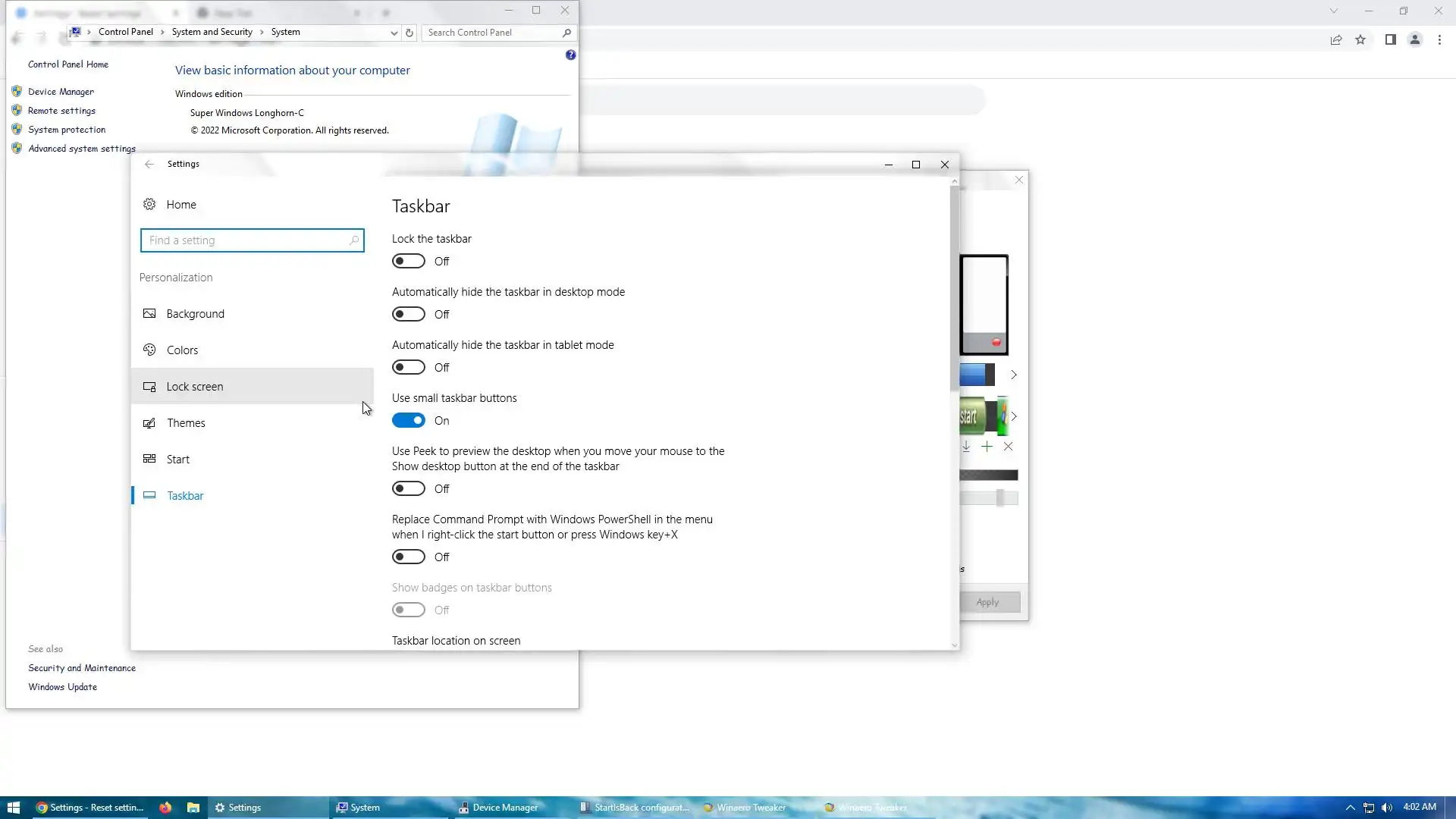
Task: Expand the Control Panel address bar dropdown
Action: pos(394,33)
